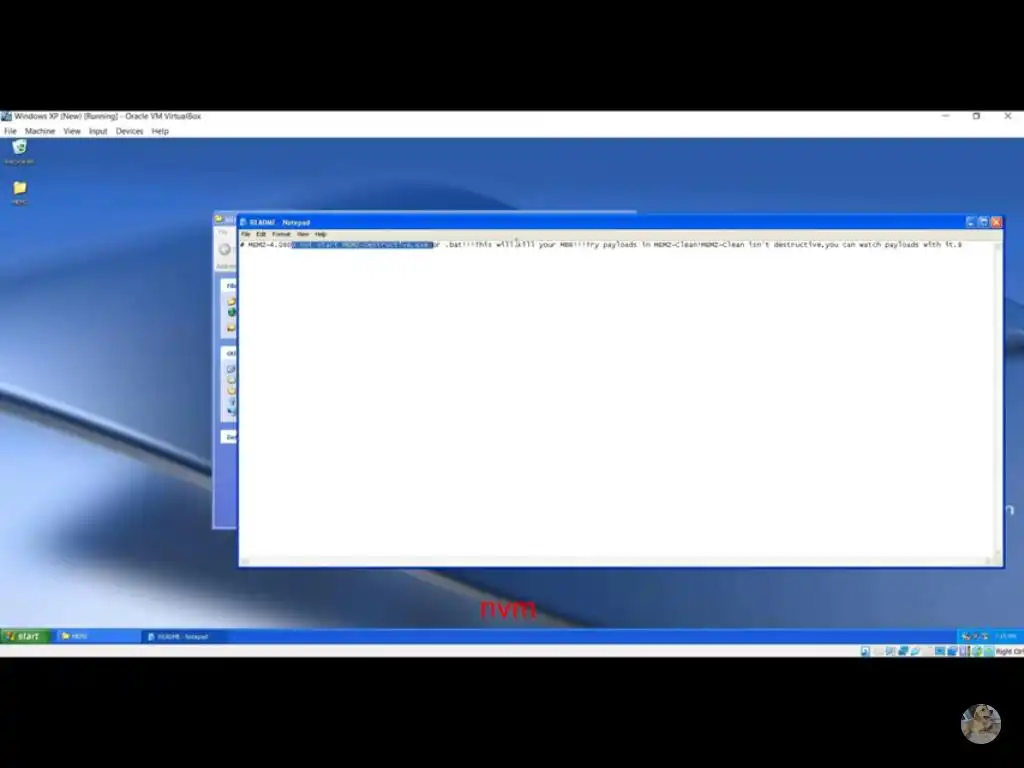Open Notepad's Help menu
The image size is (1024, 768).
pyautogui.click(x=321, y=234)
